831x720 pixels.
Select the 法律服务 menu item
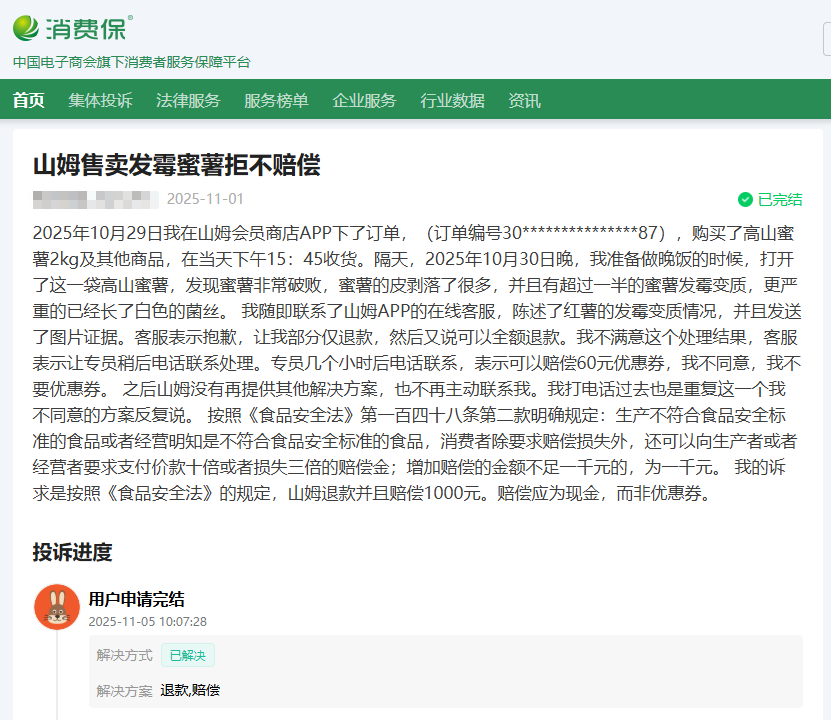coord(188,101)
